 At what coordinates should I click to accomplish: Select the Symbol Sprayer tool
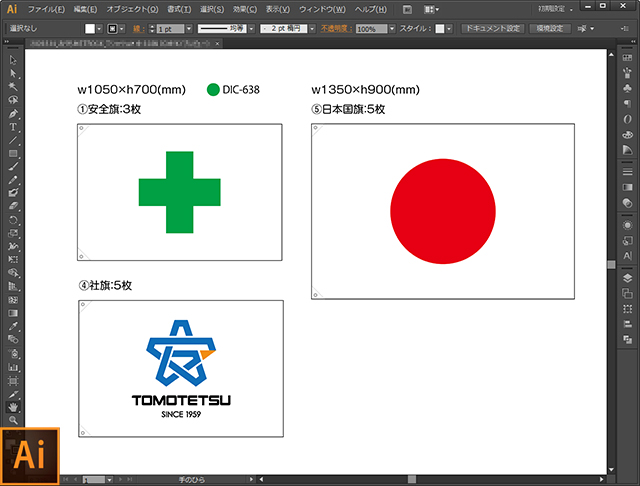tap(13, 353)
